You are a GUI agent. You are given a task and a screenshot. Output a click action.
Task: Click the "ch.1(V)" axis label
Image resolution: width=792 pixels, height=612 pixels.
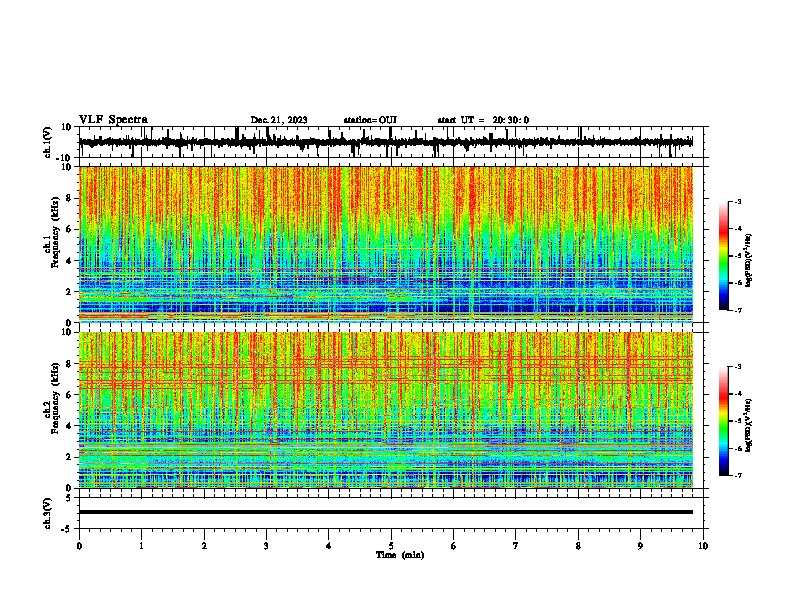point(48,142)
